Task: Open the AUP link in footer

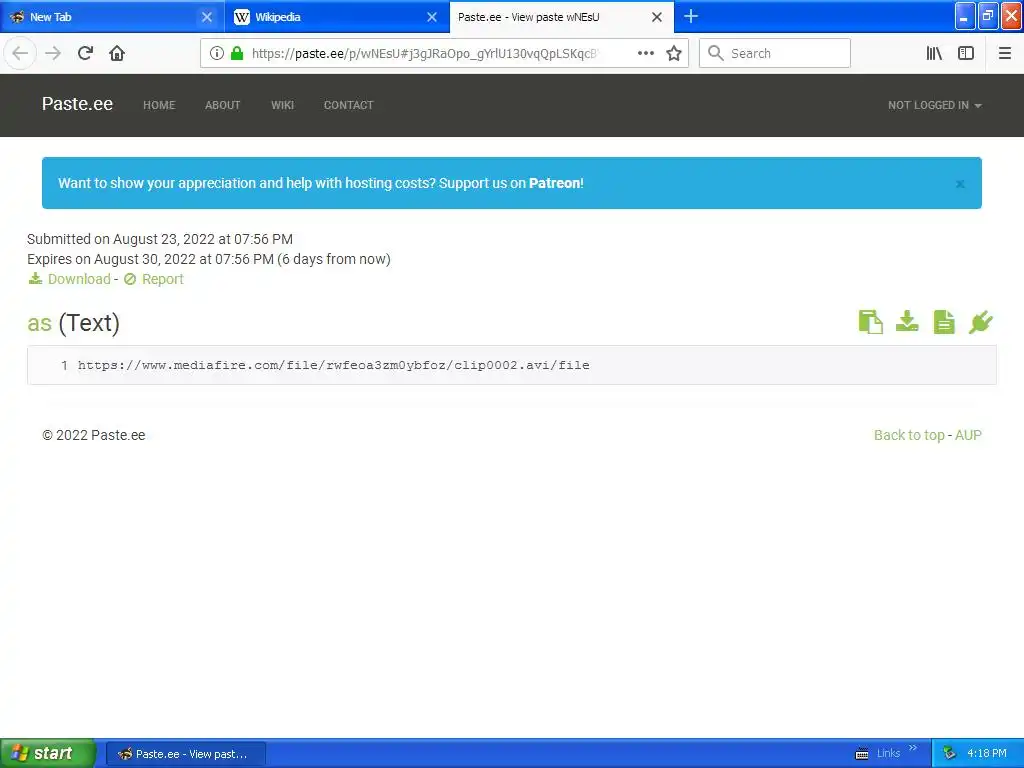Action: [968, 435]
